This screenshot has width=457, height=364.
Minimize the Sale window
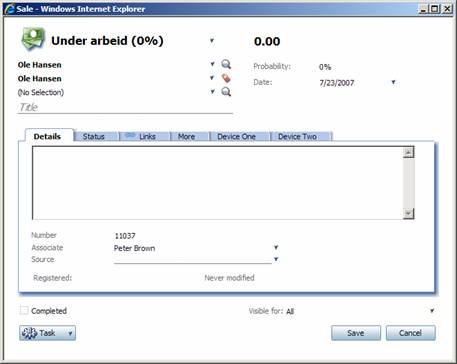tap(423, 9)
